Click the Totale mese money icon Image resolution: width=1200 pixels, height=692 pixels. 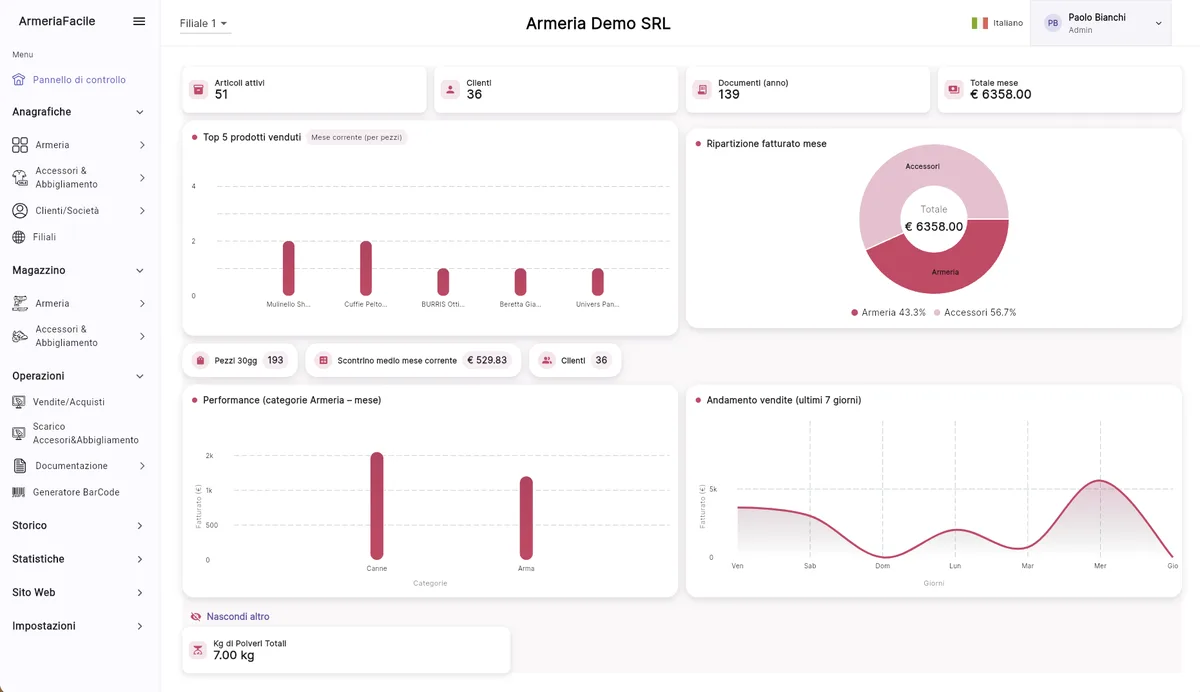954,89
